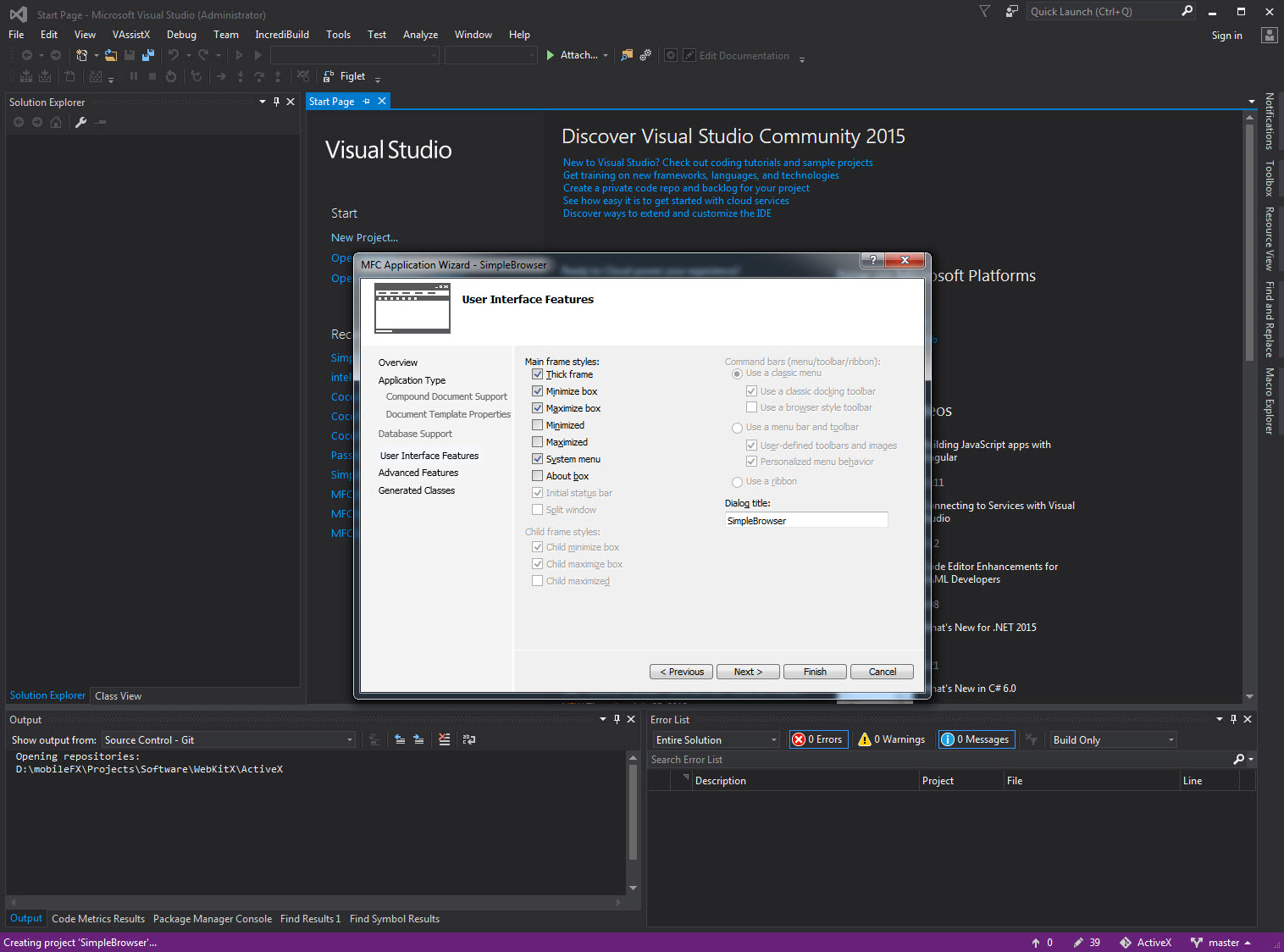Click the Solution Explorer Home icon
1284x952 pixels.
(56, 122)
